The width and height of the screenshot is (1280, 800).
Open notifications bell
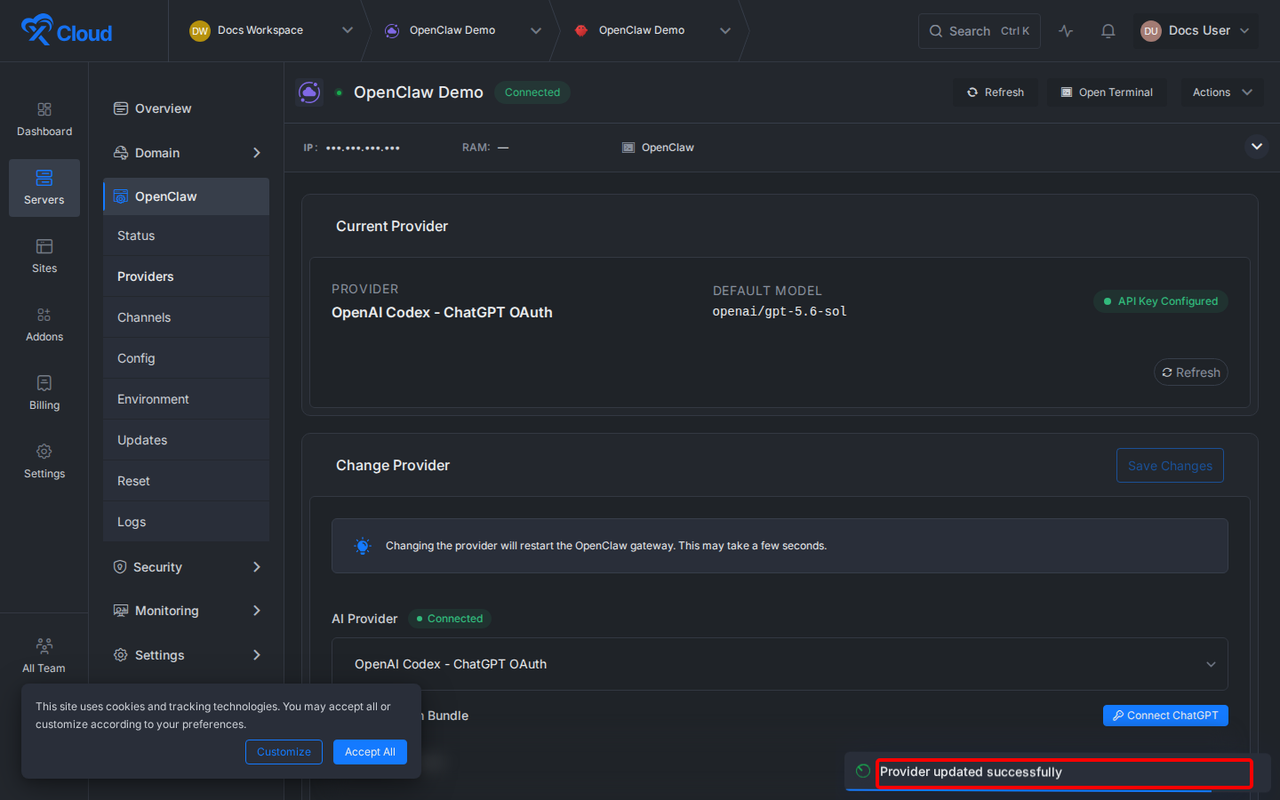pos(1108,31)
